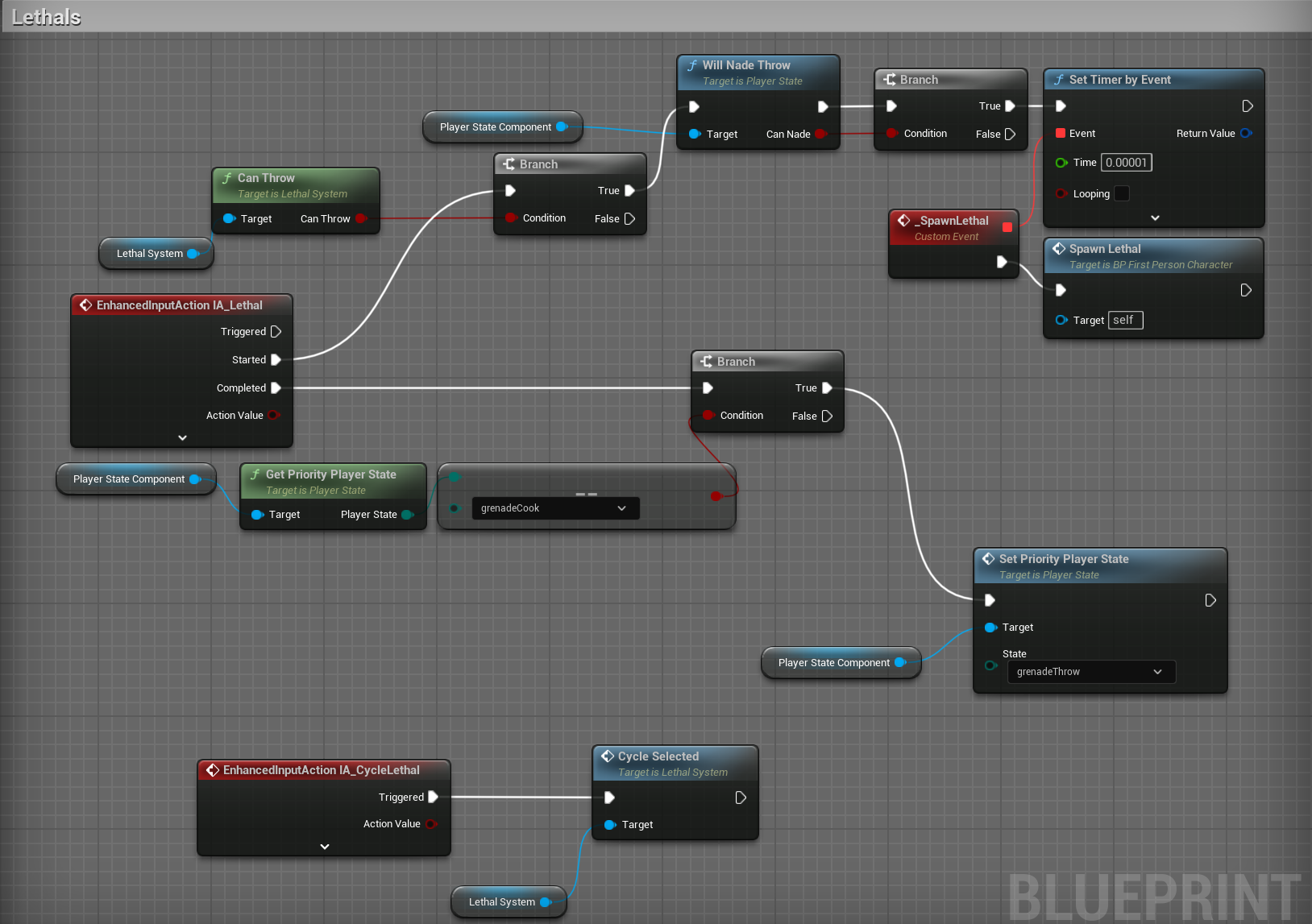This screenshot has height=924, width=1312.
Task: Click the Set Priority Player State Target pin
Action: (x=990, y=628)
